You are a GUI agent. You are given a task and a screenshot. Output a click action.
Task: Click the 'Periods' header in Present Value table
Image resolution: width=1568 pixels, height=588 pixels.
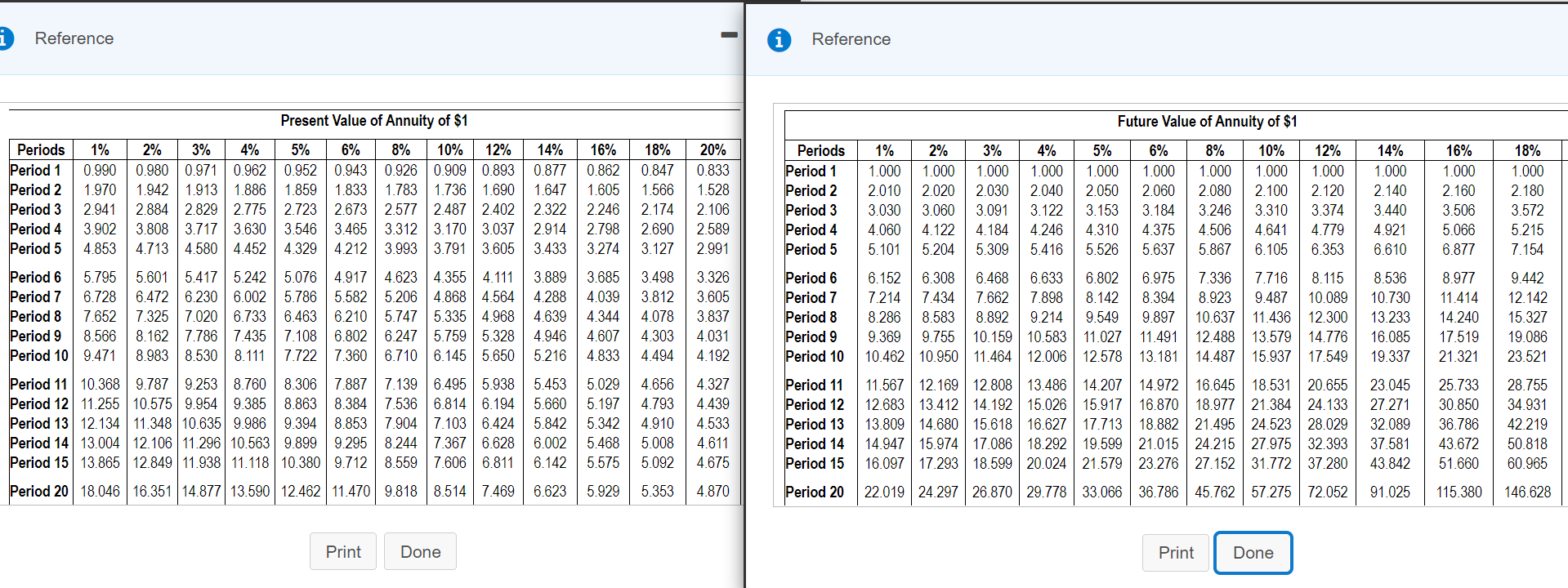pyautogui.click(x=41, y=149)
